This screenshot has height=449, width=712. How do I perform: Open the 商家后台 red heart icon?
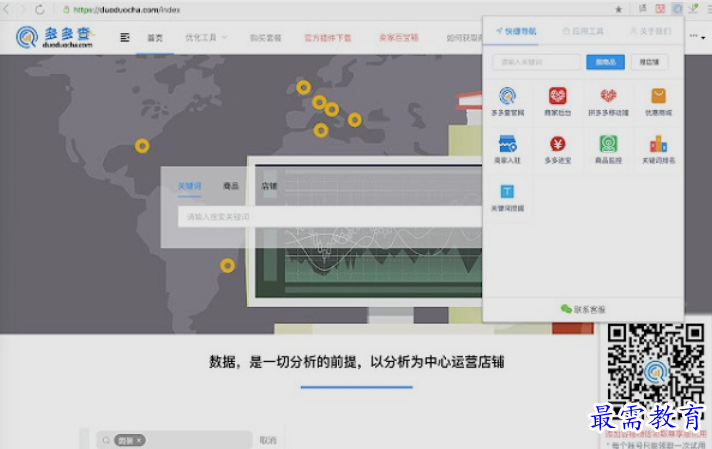tap(558, 96)
